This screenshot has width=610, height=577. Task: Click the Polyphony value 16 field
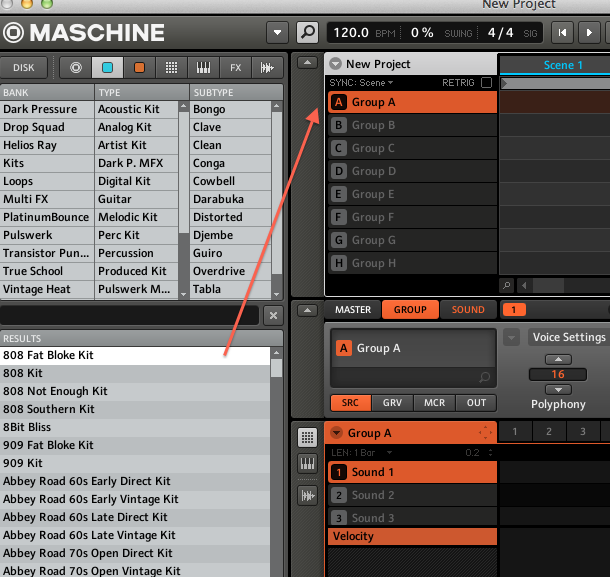[558, 374]
